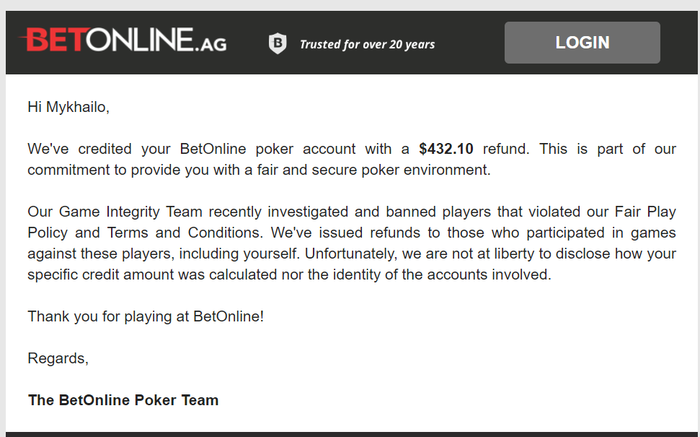Click the "Hi Mykhailo," greeting

coord(67,105)
